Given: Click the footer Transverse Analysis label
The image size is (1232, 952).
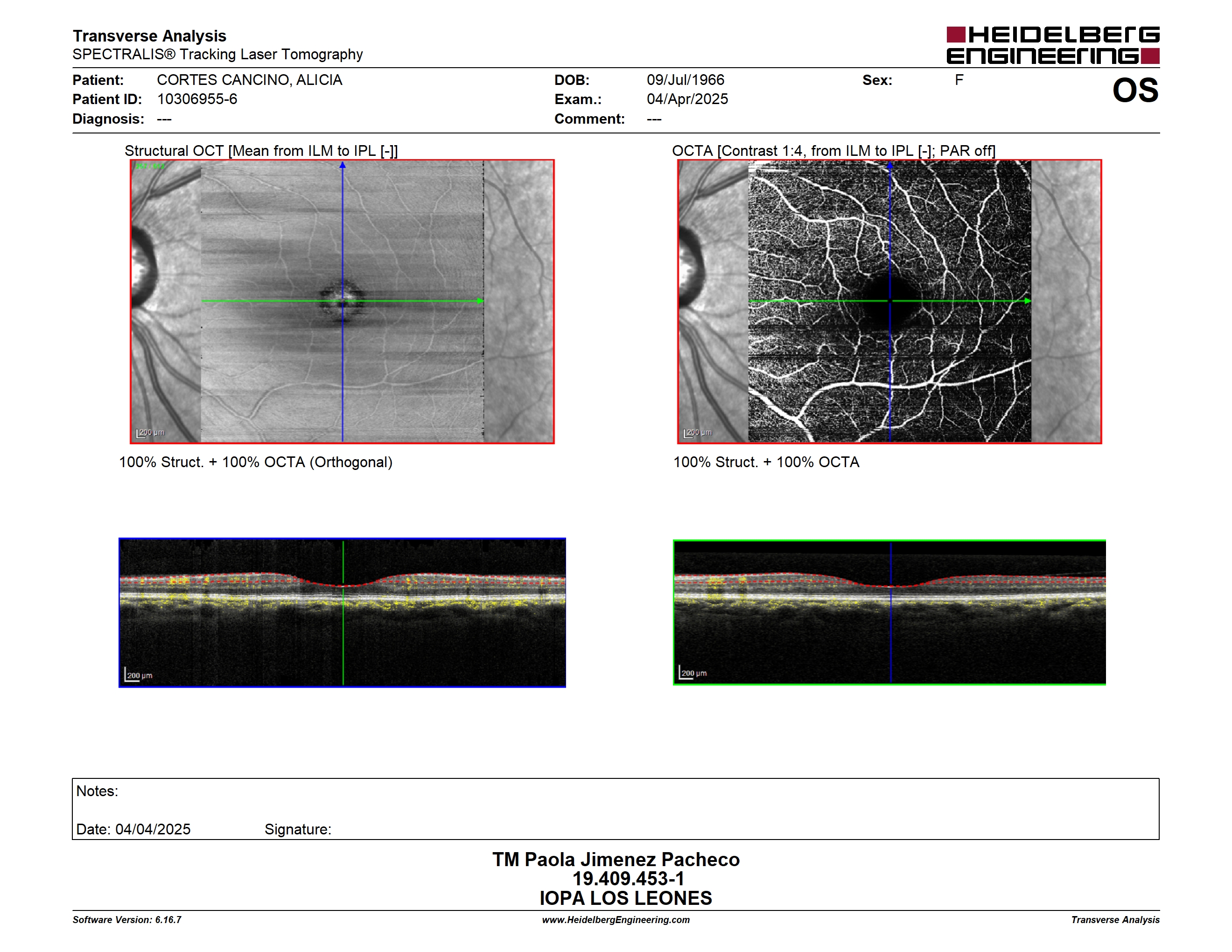Looking at the screenshot, I should click(x=1115, y=920).
